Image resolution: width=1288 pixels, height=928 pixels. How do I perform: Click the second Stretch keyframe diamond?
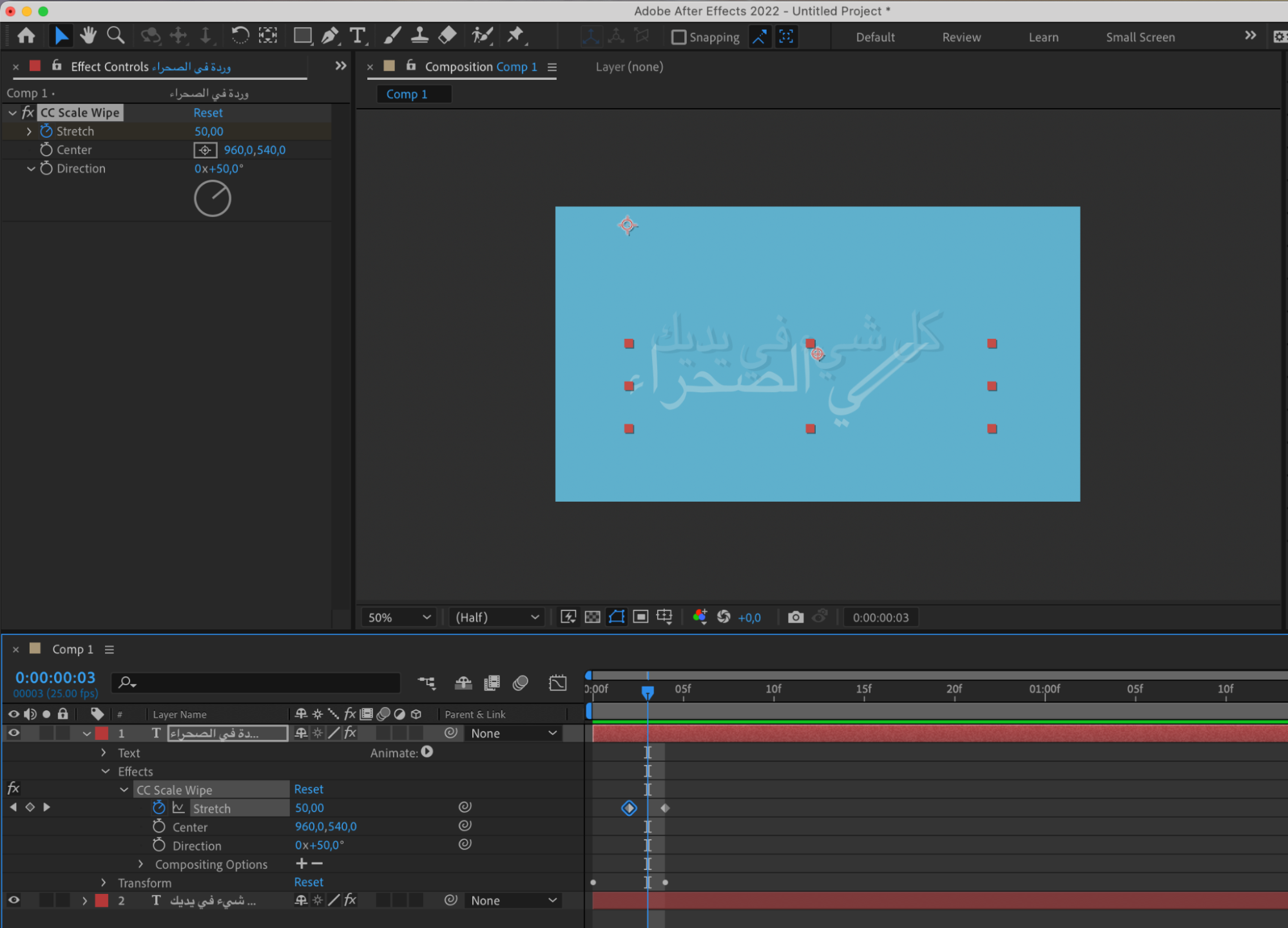(665, 808)
